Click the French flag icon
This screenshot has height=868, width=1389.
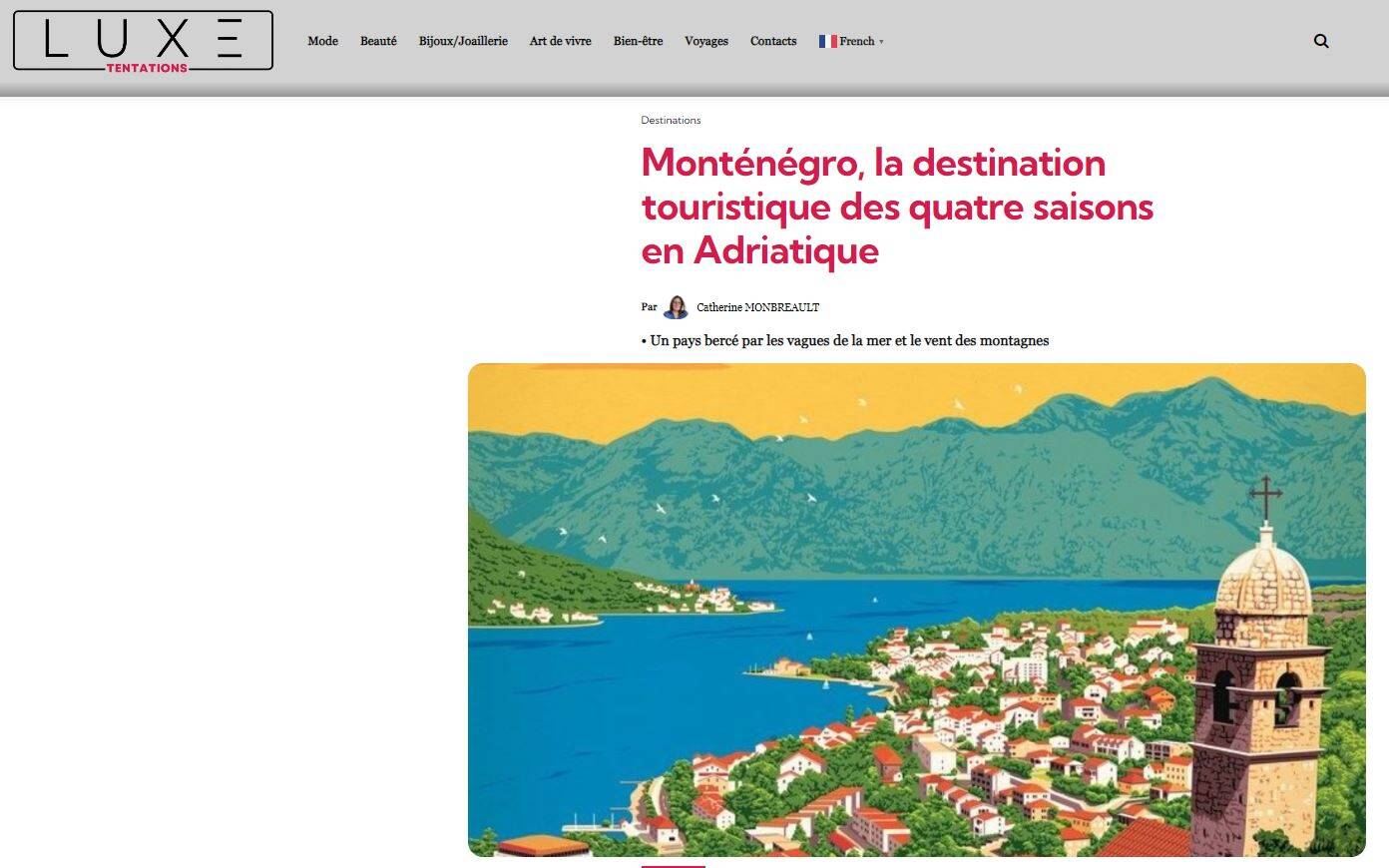[x=827, y=41]
